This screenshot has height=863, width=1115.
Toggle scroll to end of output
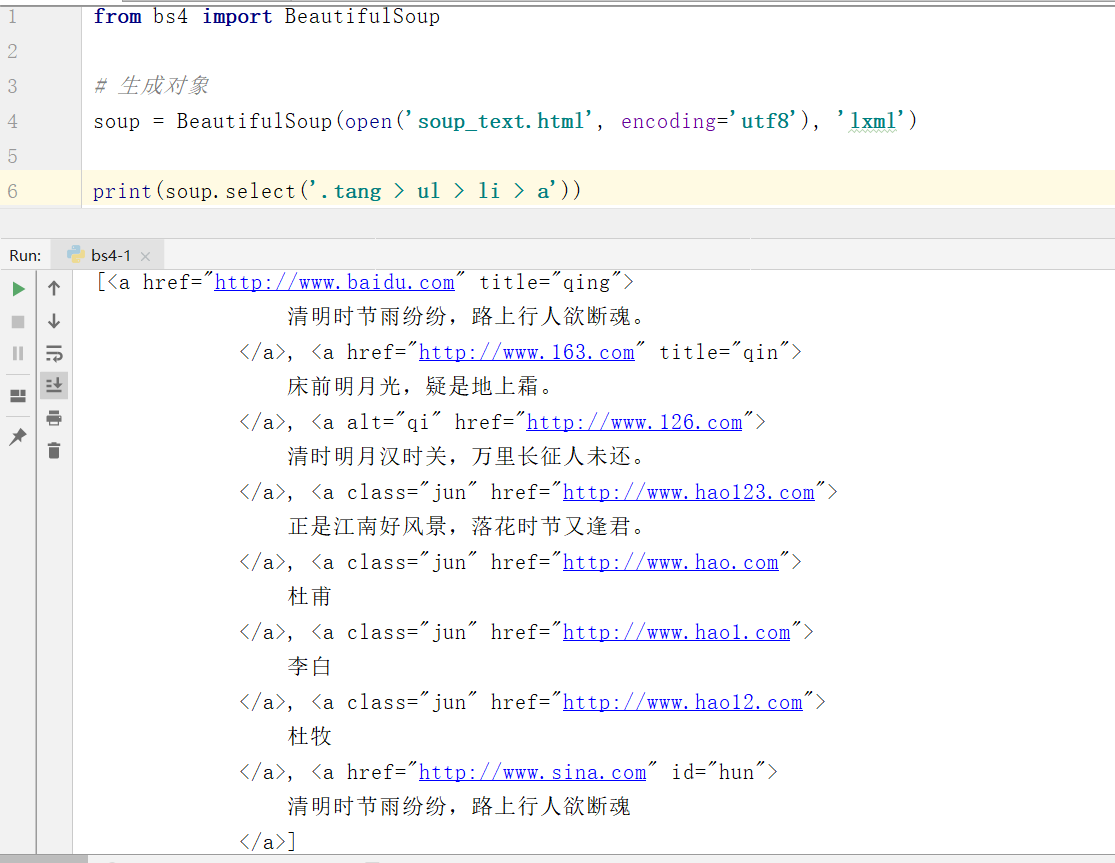pos(54,385)
